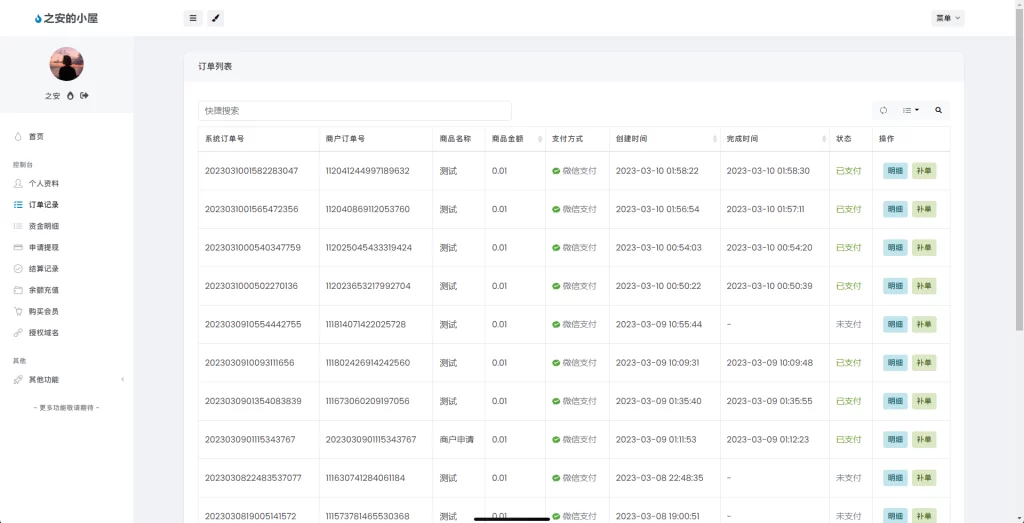
Task: Click 明细 for order 2023031001565472356
Action: 895,210
